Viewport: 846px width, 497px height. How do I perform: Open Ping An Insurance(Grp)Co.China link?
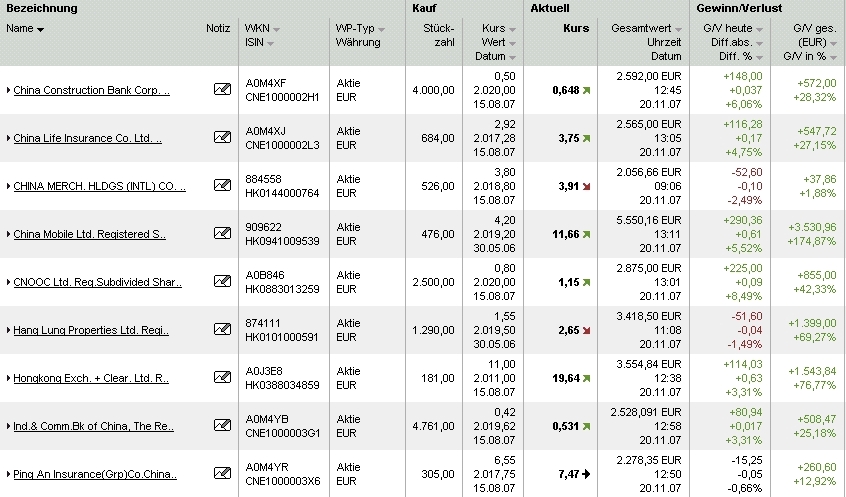[95, 475]
